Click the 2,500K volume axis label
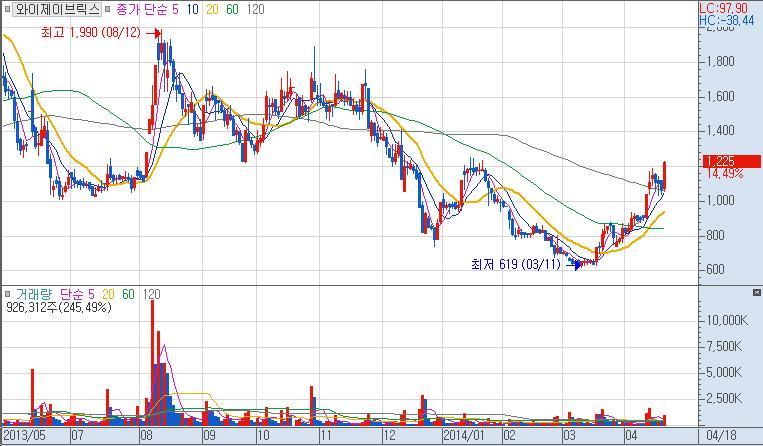The width and height of the screenshot is (763, 446). [724, 399]
